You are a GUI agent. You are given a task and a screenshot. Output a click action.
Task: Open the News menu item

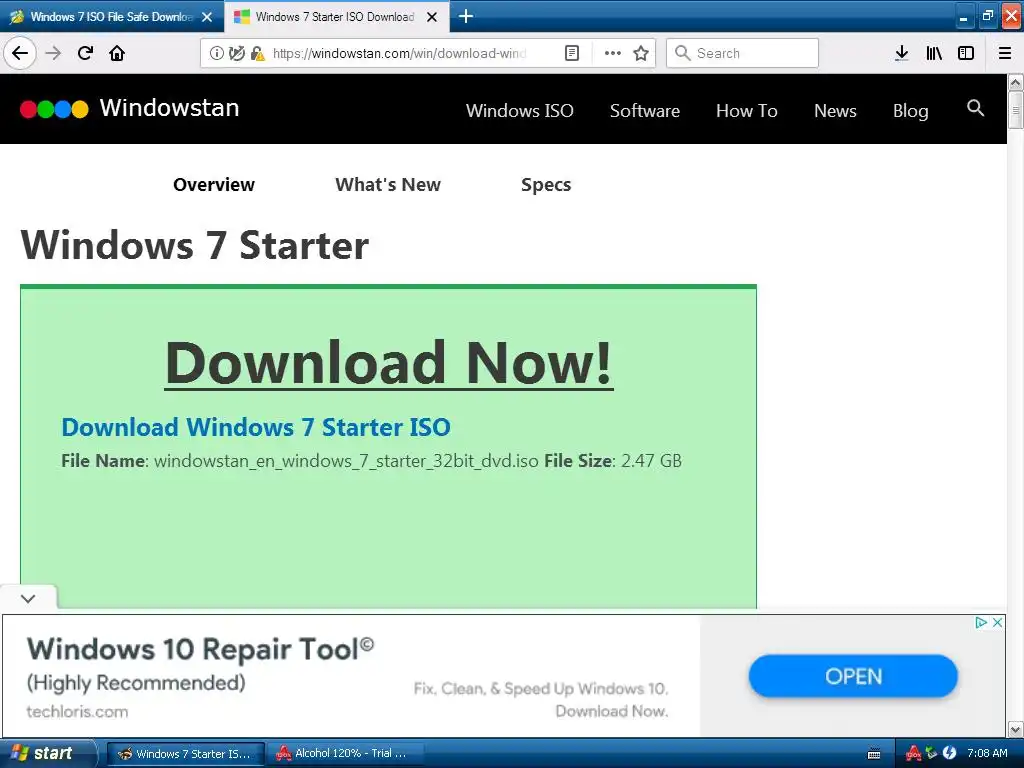point(835,110)
